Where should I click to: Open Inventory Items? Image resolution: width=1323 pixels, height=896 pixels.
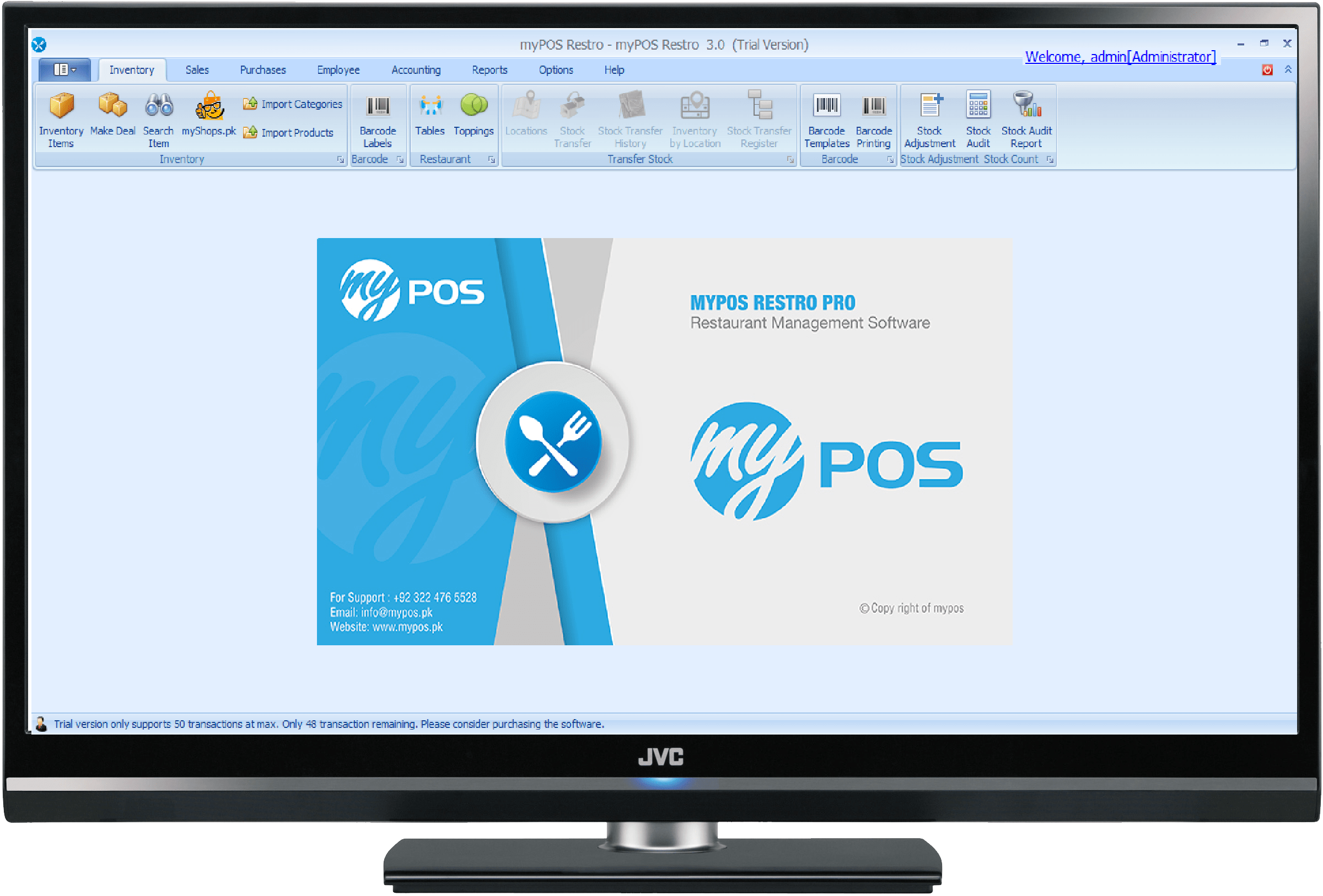[61, 120]
